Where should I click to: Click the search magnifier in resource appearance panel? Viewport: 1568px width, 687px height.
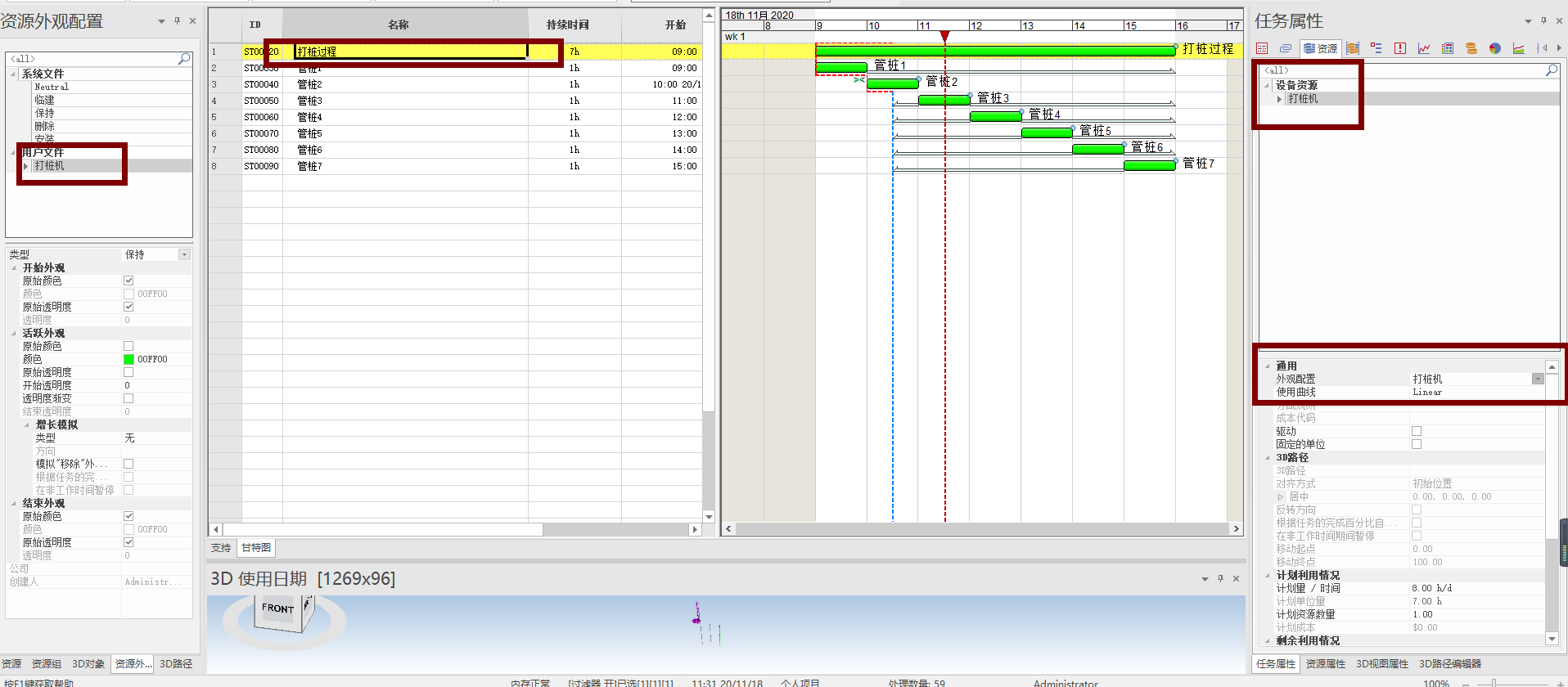click(x=184, y=58)
